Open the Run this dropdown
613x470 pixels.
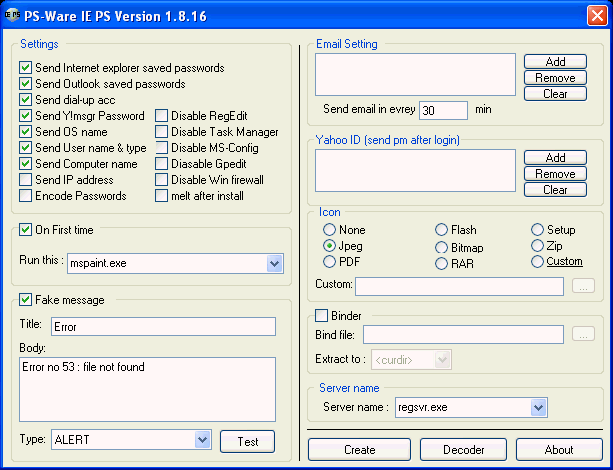[275, 263]
